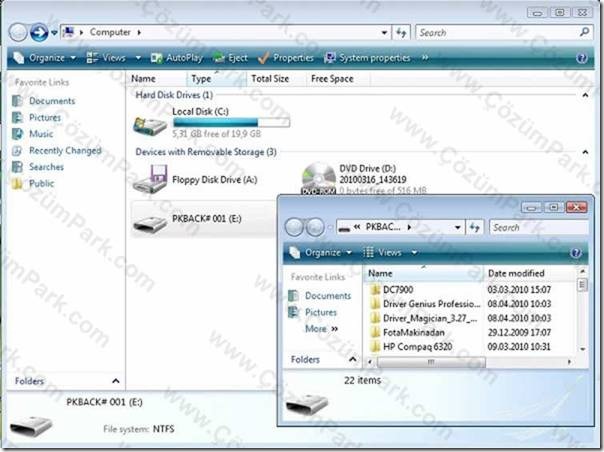Open the Views dropdown arrow in PKBACK window
Viewport: 604px width, 452px height.
[x=414, y=253]
